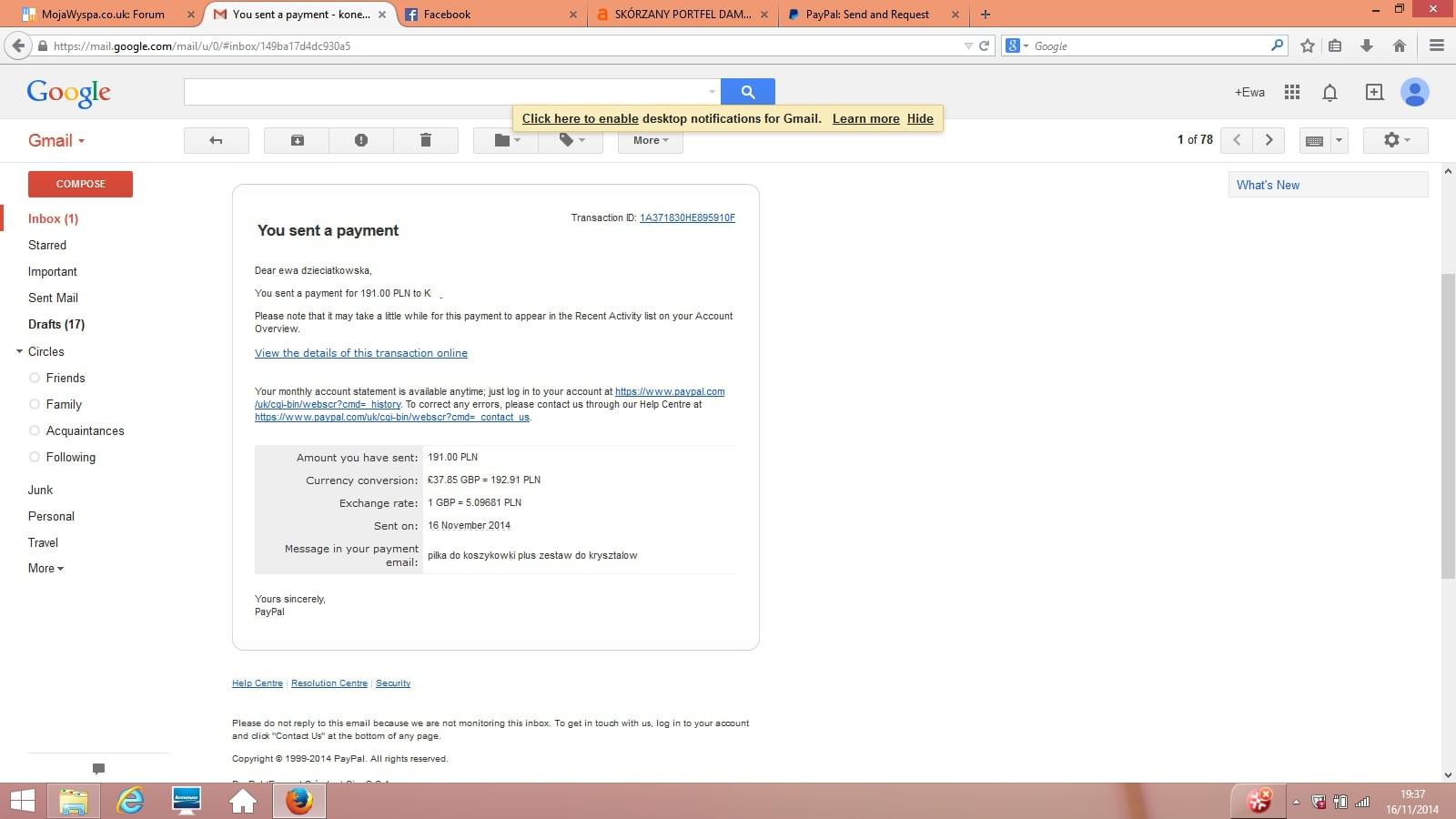Click View the details of this transaction online
Image resolution: width=1456 pixels, height=819 pixels.
(x=361, y=353)
